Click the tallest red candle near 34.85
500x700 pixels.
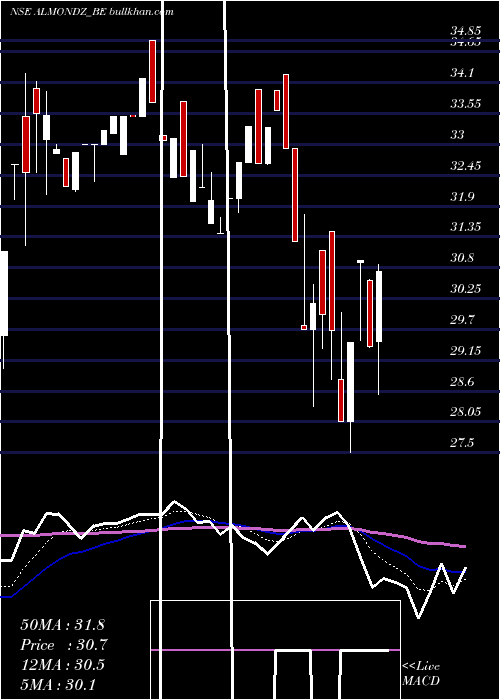click(153, 71)
